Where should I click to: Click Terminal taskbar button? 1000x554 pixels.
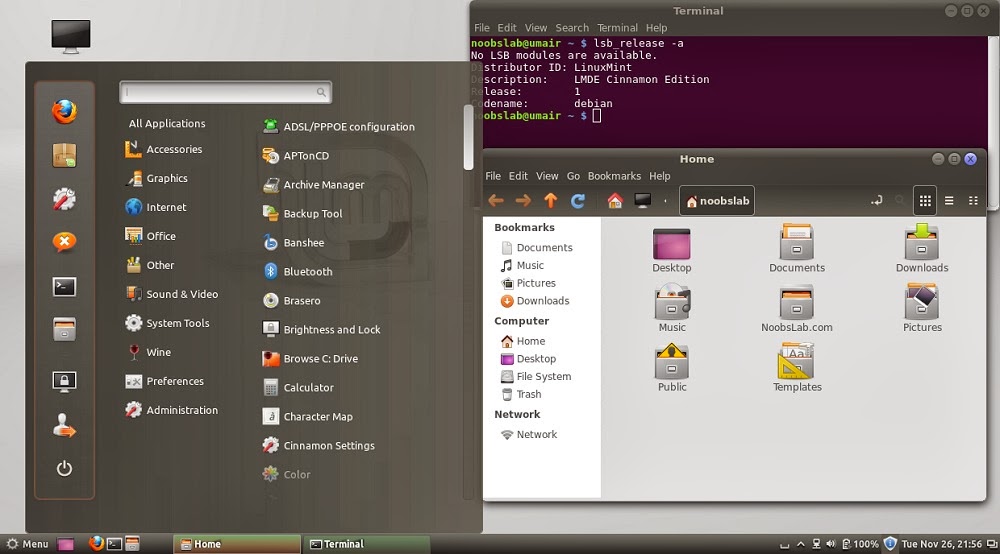tap(366, 544)
